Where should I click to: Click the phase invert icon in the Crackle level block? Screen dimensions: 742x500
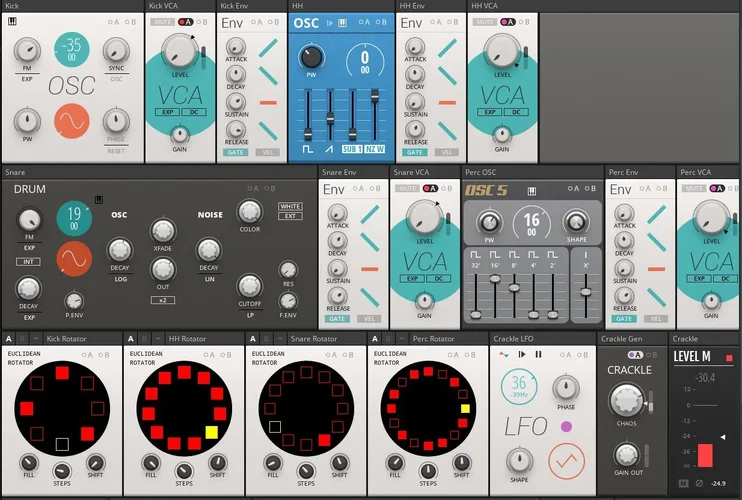pos(699,483)
